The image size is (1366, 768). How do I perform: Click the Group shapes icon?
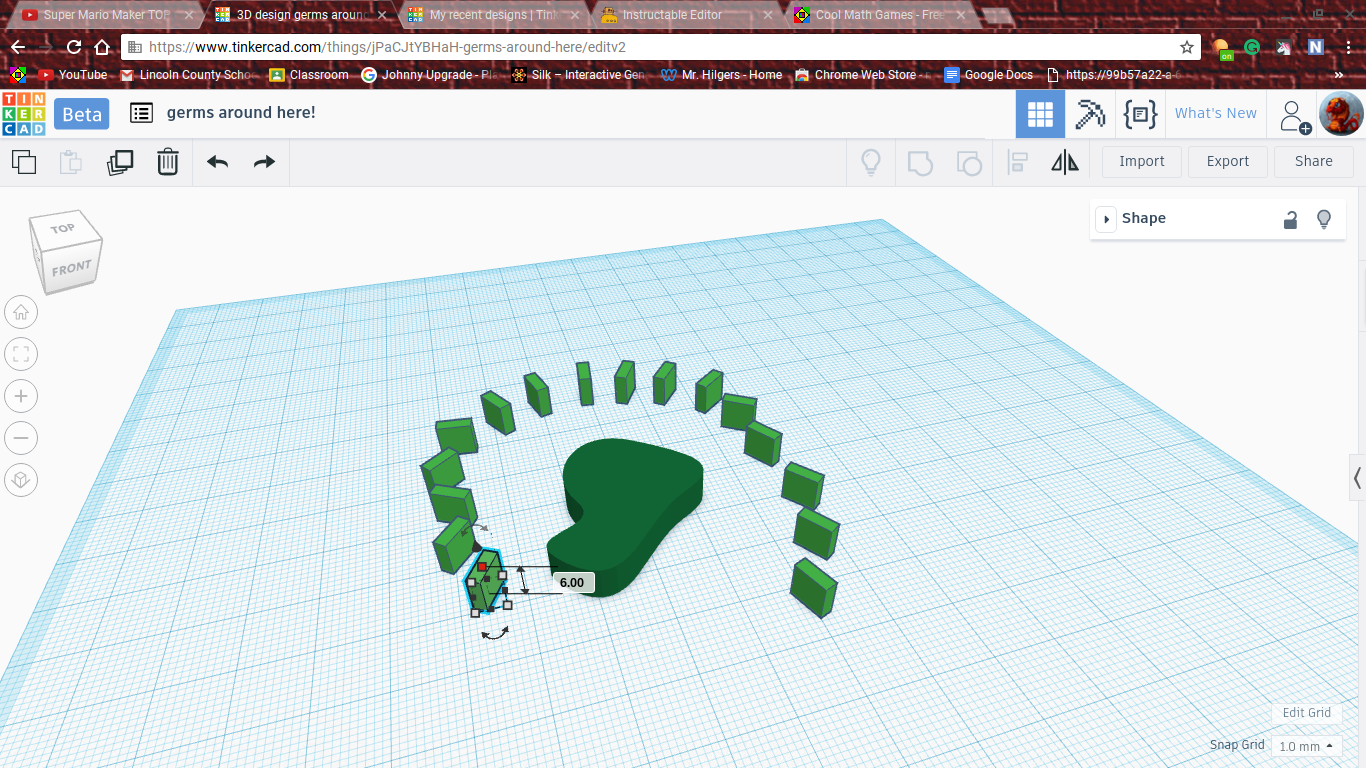pos(920,162)
